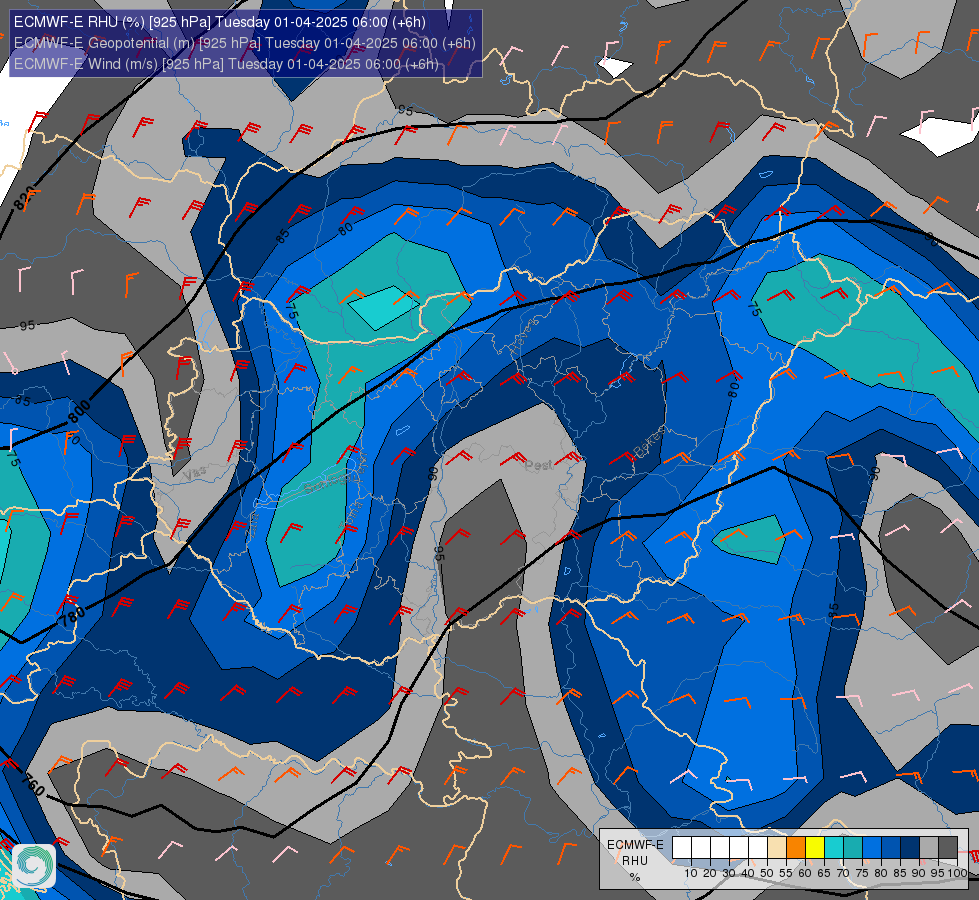Click the navy 85-90 legend swatch

point(910,847)
